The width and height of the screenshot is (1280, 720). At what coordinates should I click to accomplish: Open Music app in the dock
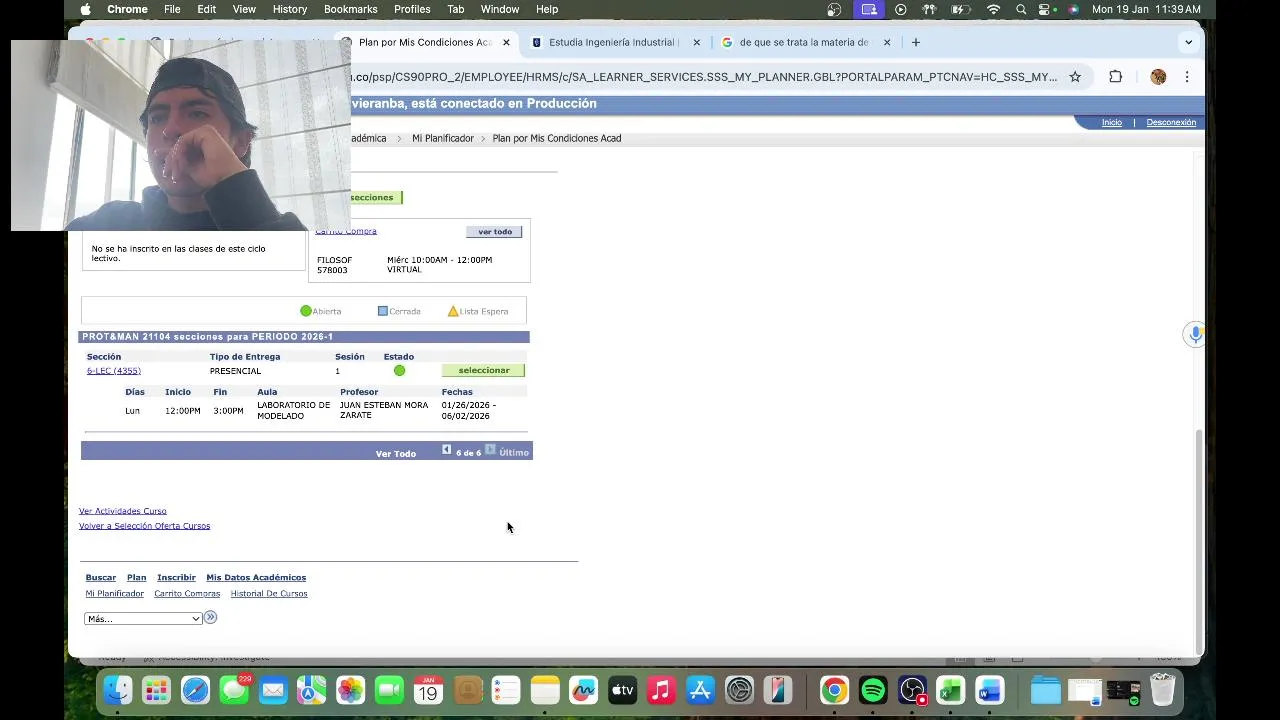661,690
